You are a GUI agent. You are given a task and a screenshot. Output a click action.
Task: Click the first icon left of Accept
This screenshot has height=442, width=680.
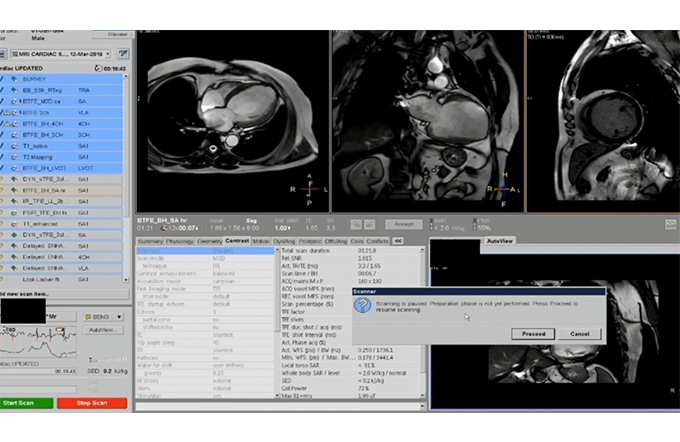point(356,224)
